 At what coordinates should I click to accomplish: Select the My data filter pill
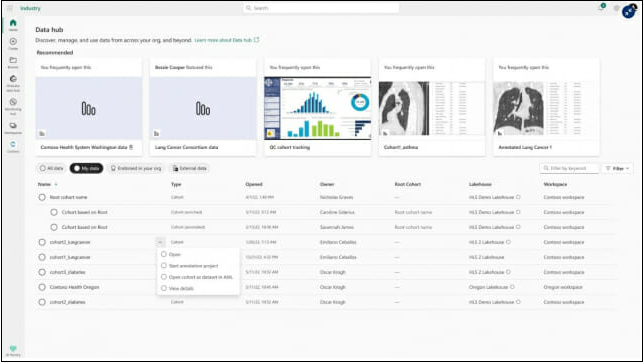(86, 168)
